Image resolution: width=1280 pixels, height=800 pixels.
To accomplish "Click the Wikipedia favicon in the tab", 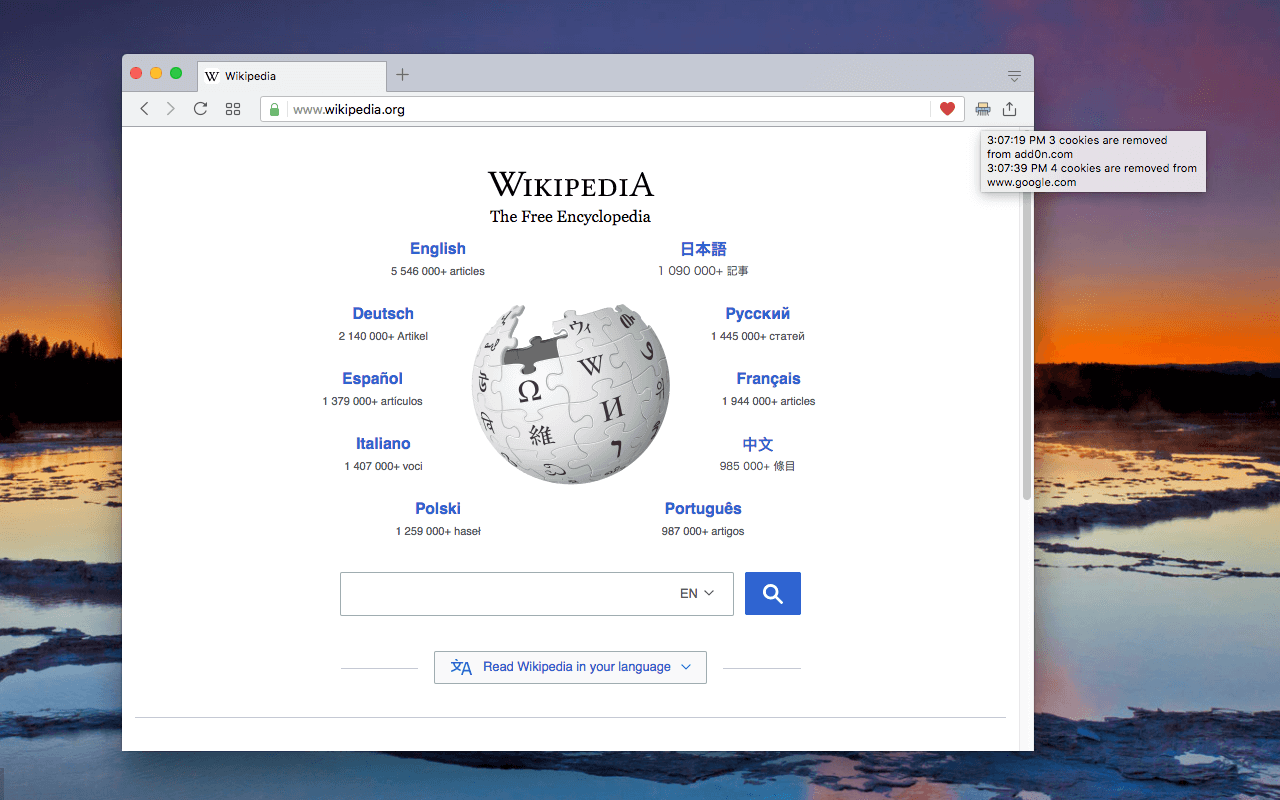I will click(x=212, y=76).
